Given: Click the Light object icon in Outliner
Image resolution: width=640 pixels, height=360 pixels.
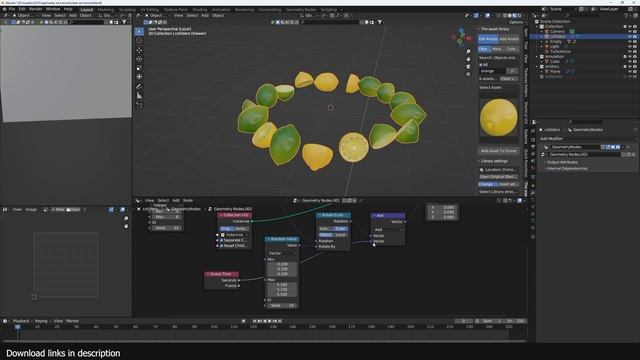Looking at the screenshot, I should tap(547, 47).
